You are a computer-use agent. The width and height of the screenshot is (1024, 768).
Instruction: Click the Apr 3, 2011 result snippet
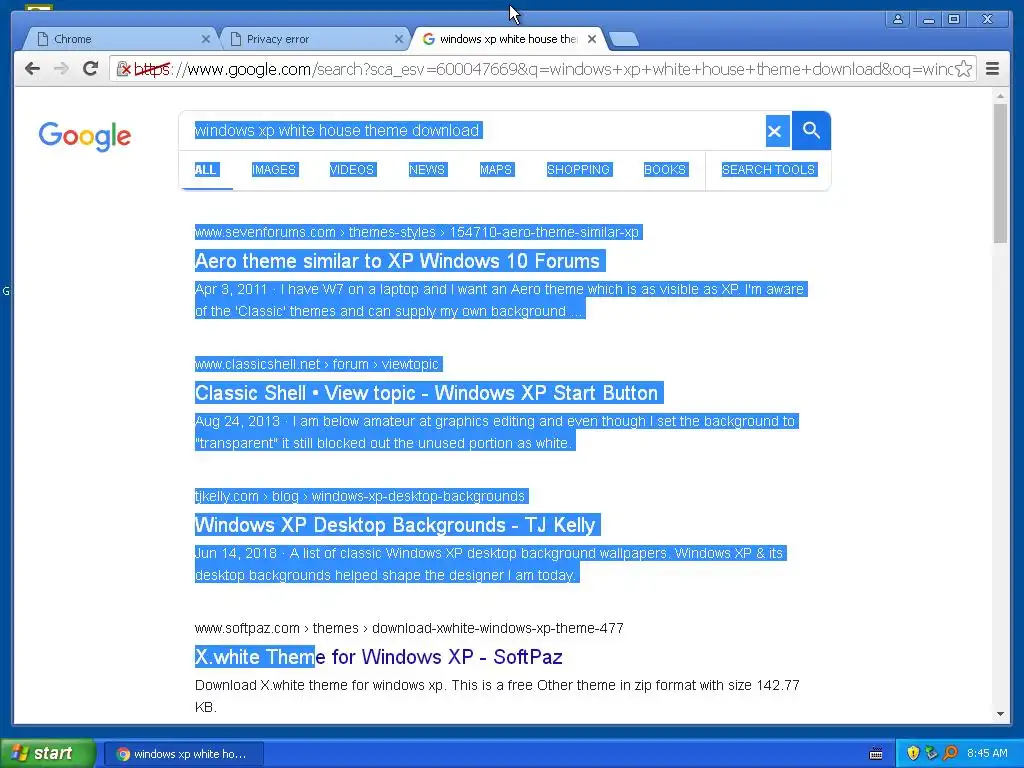(x=502, y=300)
